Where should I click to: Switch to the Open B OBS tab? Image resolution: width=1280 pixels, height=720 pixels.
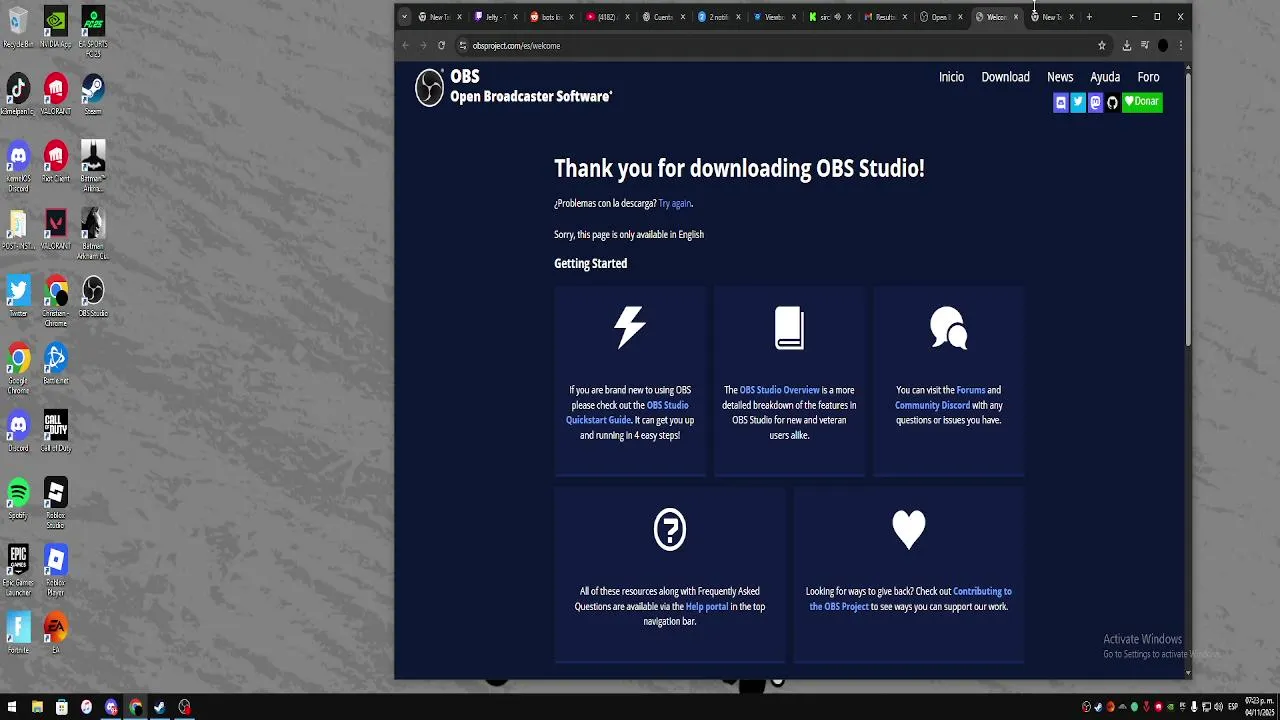point(939,17)
